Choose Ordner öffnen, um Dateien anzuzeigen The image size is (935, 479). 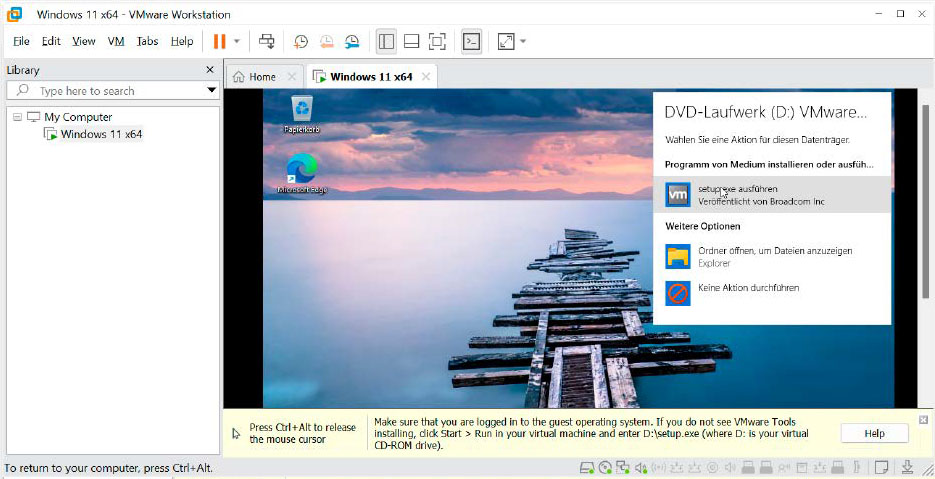pos(772,257)
